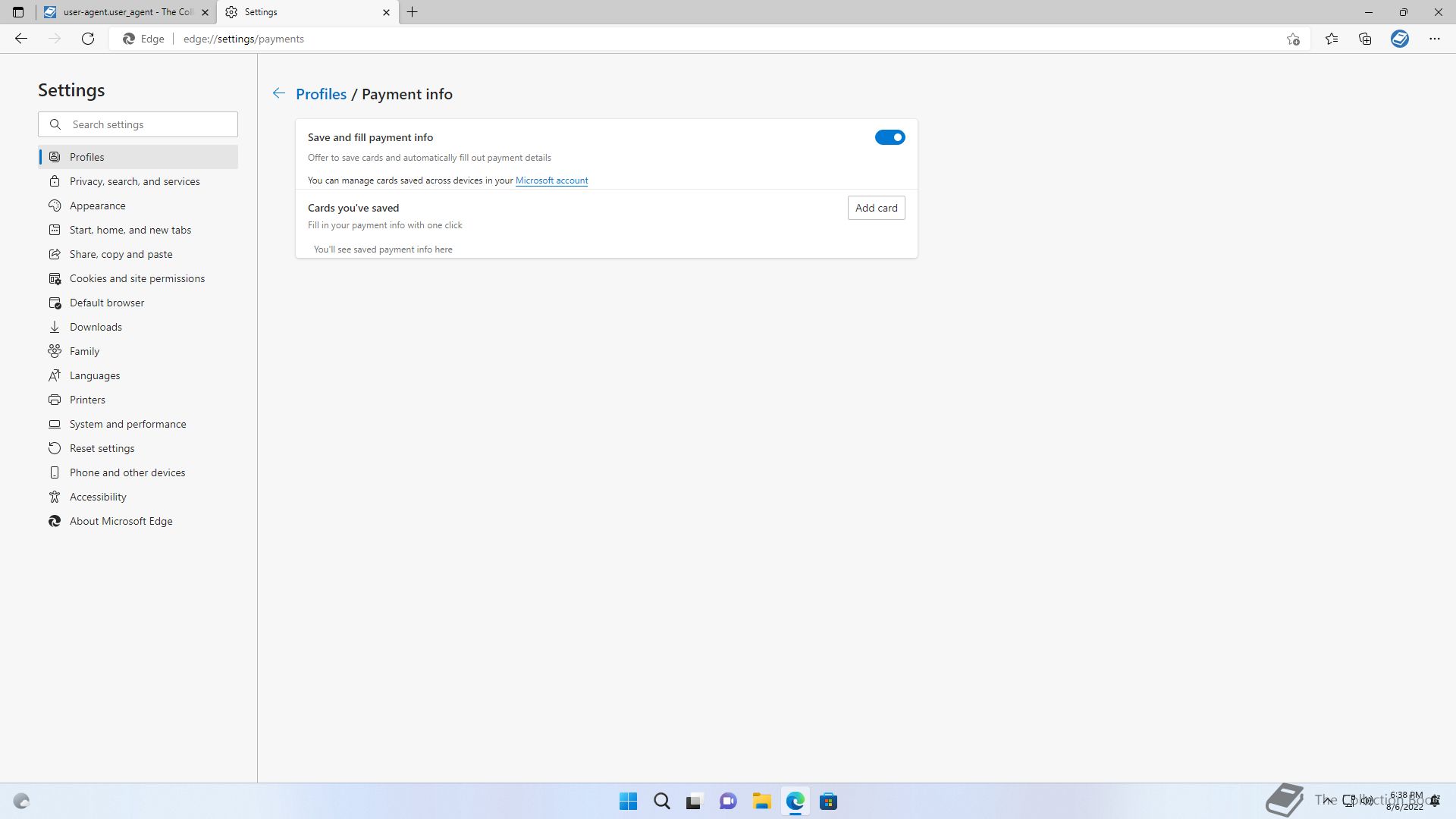Click the browser Back arrow
Viewport: 1456px width, 819px height.
pos(21,39)
